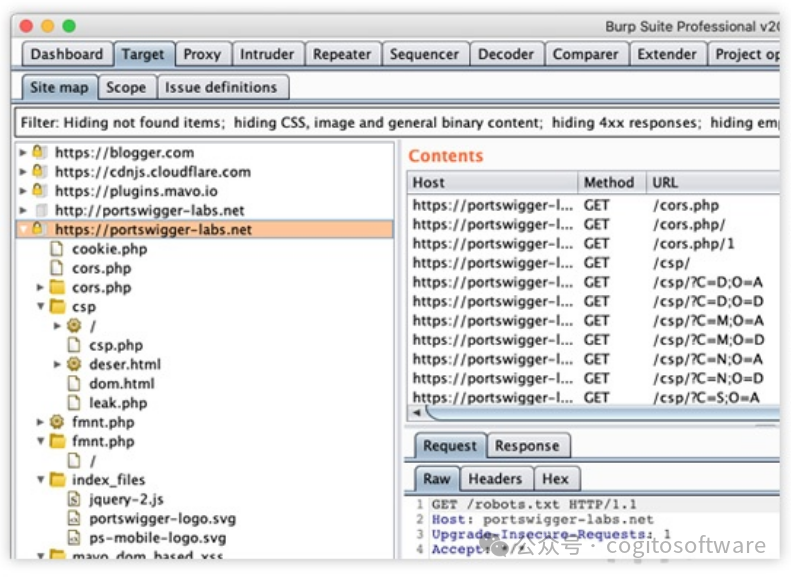Collapse the index_files folder
This screenshot has height=577, width=791.
point(40,479)
